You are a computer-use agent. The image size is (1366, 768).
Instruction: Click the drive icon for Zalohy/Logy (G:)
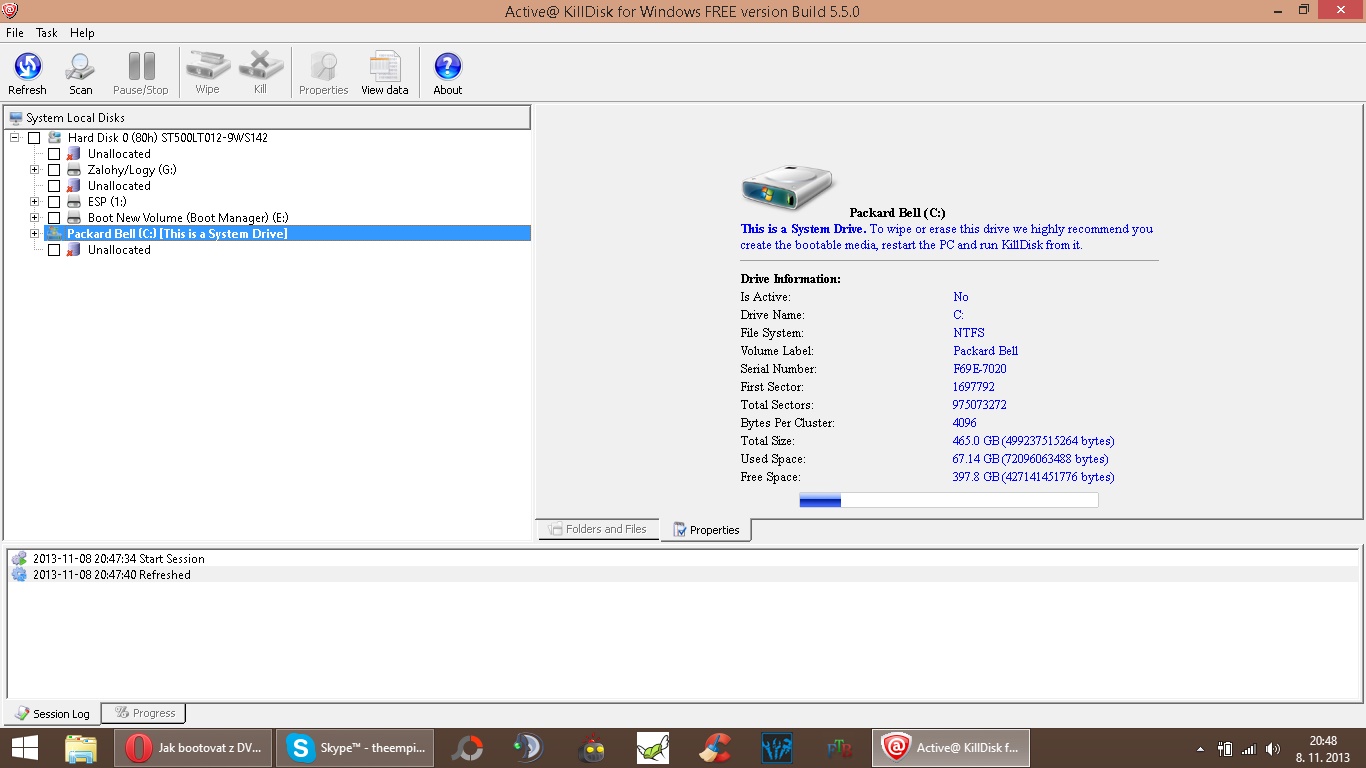click(x=74, y=170)
